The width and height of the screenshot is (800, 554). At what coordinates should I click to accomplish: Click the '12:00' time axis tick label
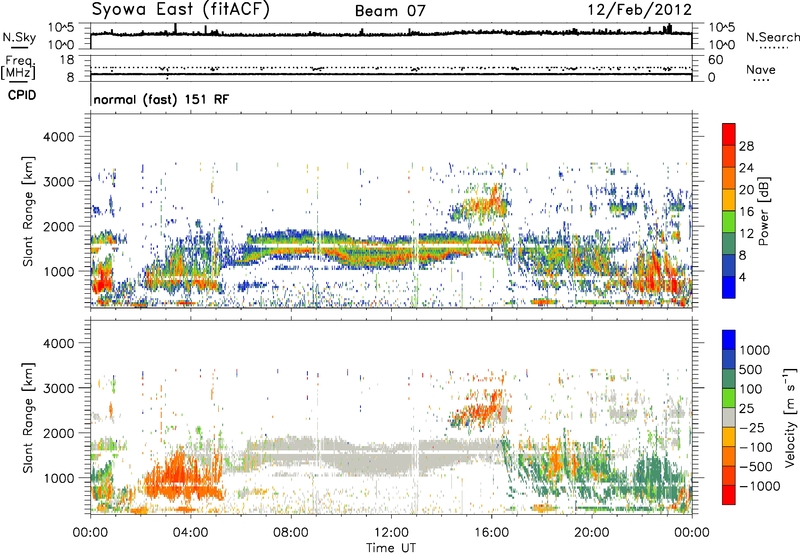(x=391, y=533)
